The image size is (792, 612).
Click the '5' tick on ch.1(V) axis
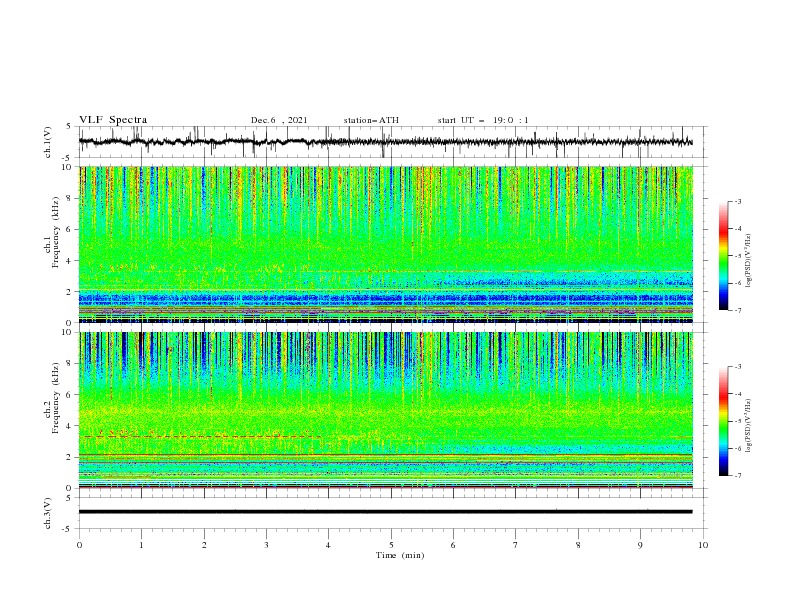point(70,127)
